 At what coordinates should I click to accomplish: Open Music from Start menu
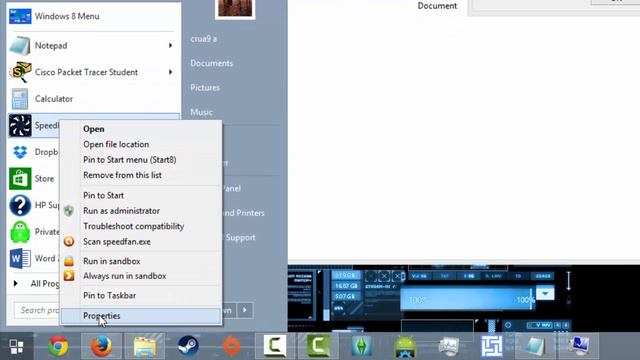pos(201,112)
